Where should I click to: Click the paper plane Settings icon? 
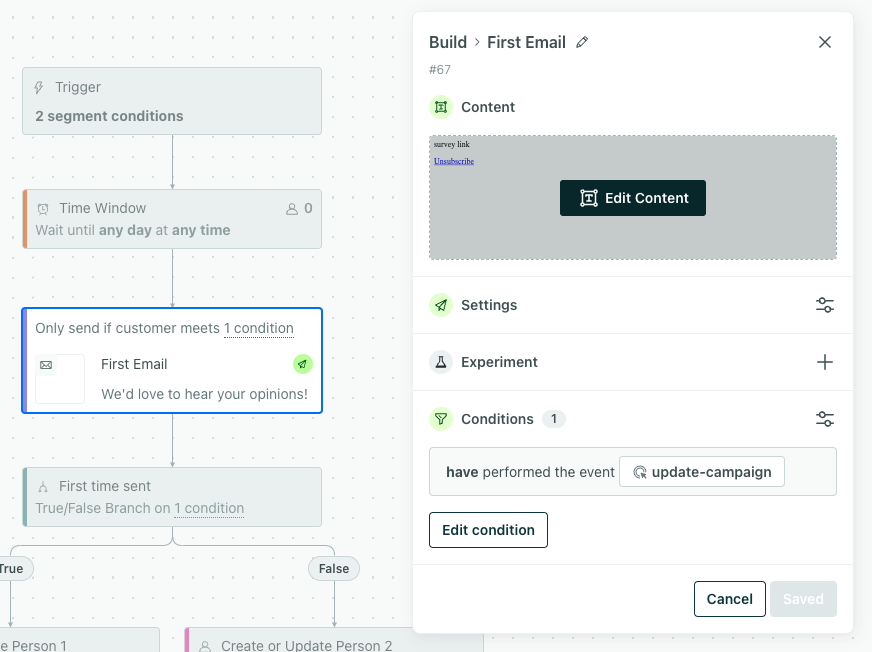[x=441, y=305]
